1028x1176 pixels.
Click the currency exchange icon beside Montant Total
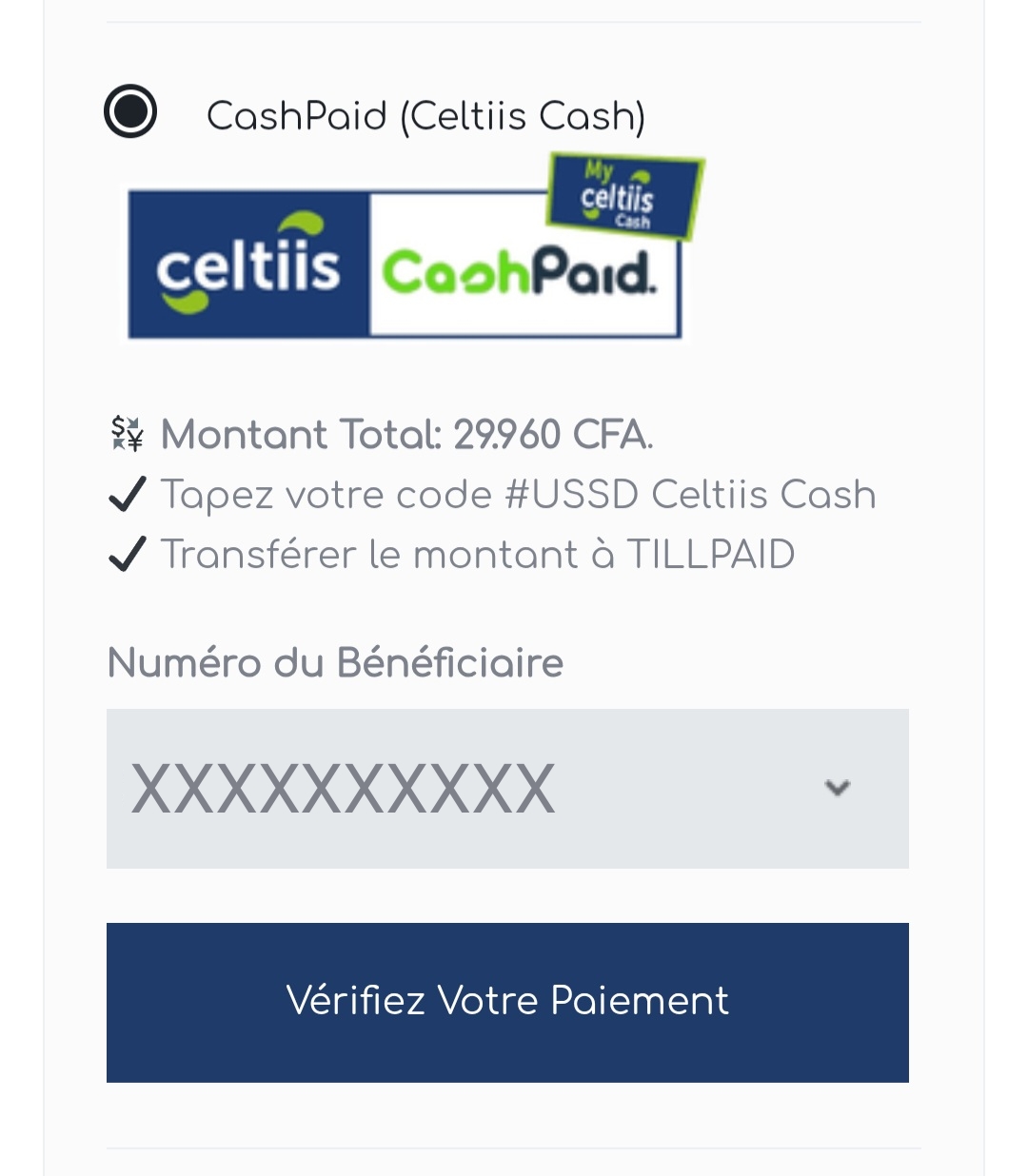coord(127,434)
